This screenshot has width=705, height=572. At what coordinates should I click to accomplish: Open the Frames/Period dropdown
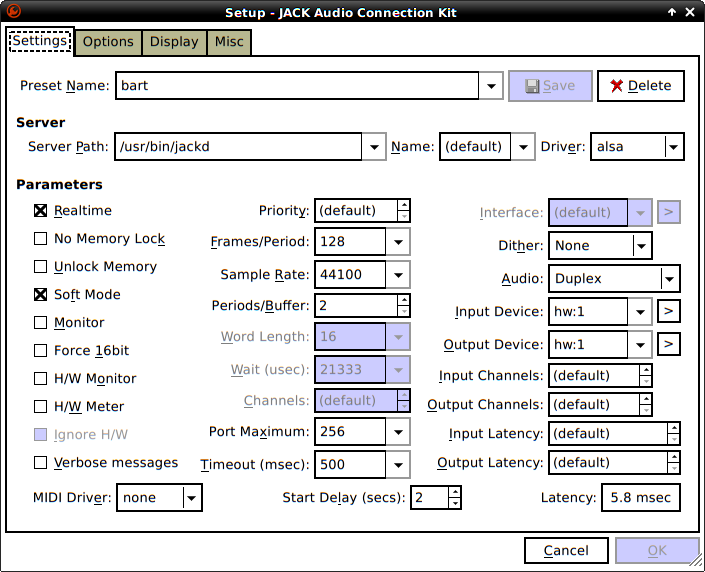(398, 242)
